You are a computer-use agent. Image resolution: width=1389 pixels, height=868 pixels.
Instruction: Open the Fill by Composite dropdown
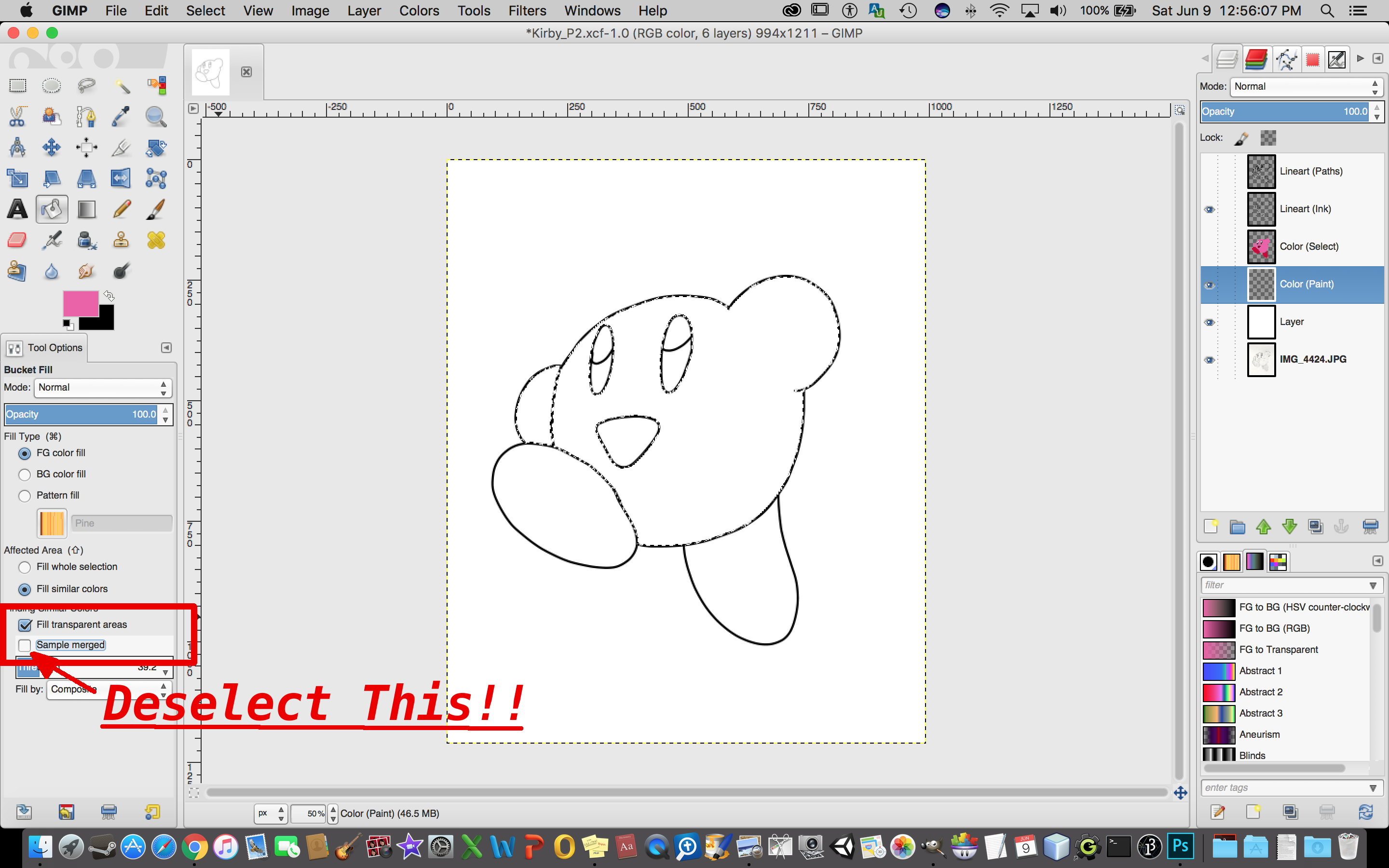[x=109, y=689]
